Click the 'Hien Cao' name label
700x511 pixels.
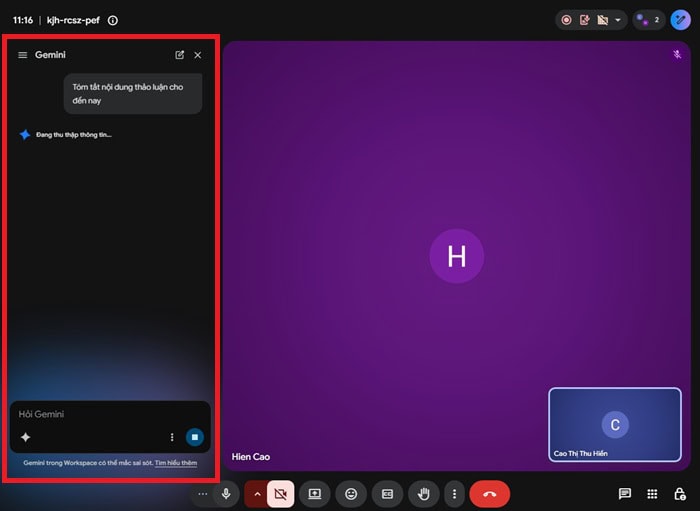(x=250, y=457)
